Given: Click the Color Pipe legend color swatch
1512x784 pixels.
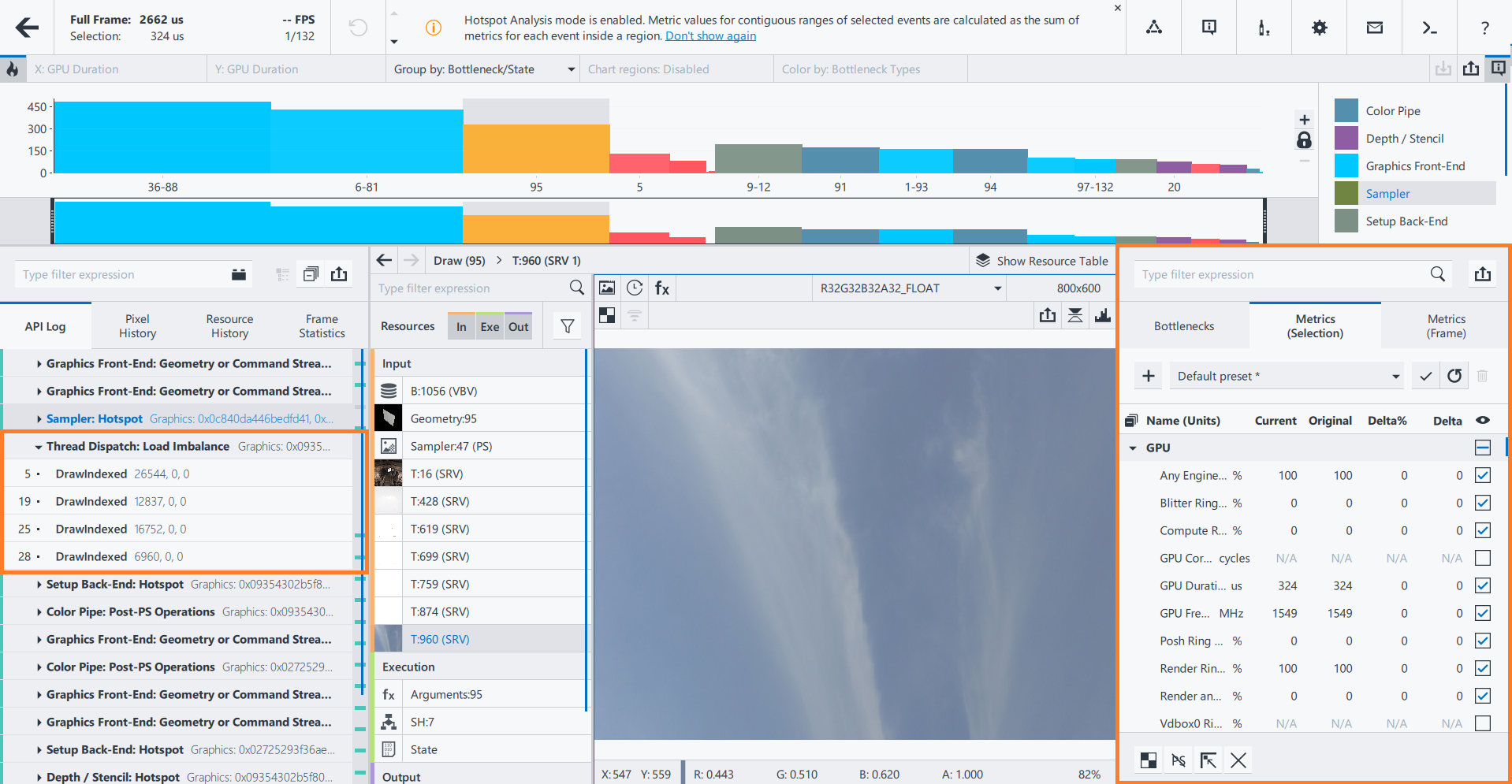Looking at the screenshot, I should (x=1346, y=110).
